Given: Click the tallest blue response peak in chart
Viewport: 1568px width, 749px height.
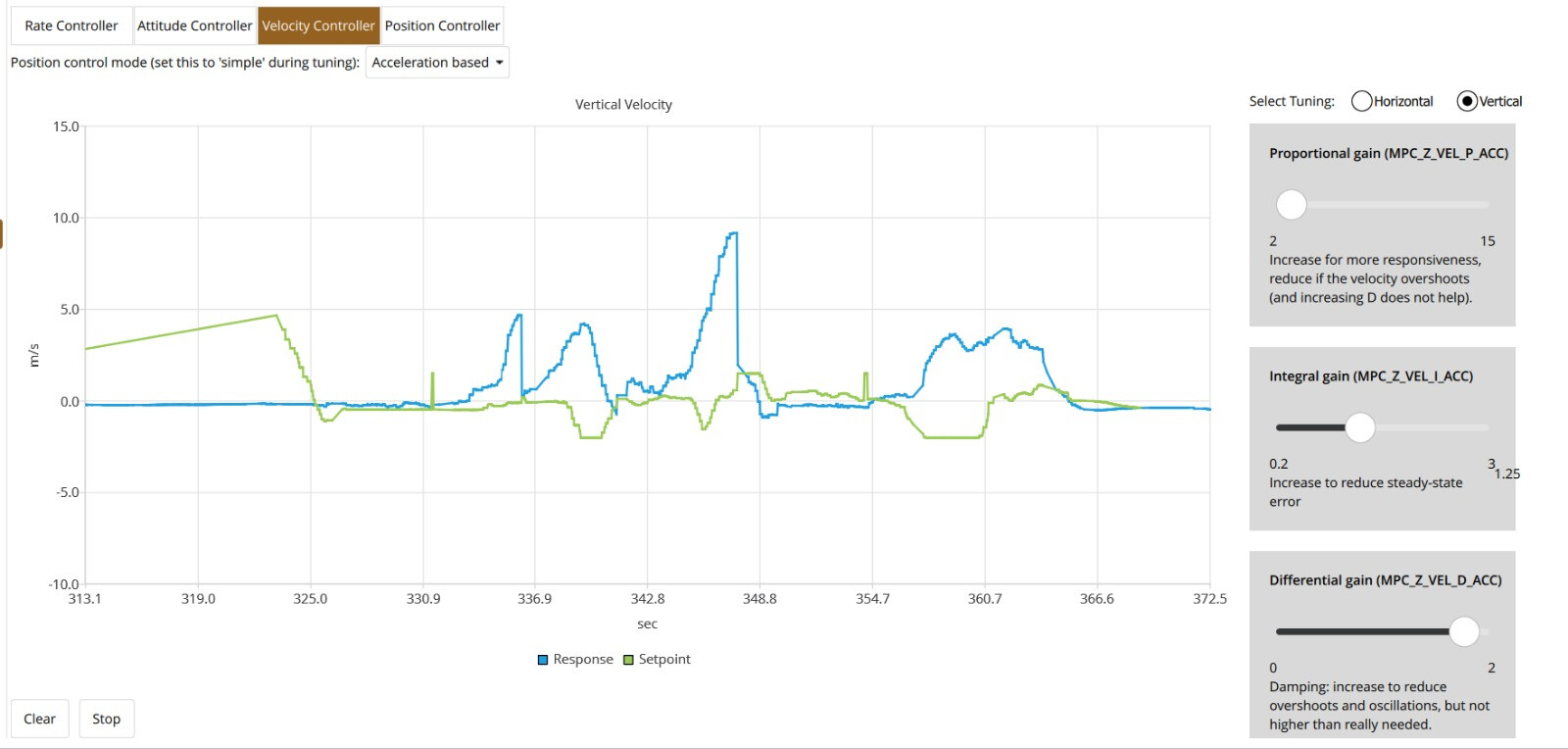Looking at the screenshot, I should coord(732,233).
